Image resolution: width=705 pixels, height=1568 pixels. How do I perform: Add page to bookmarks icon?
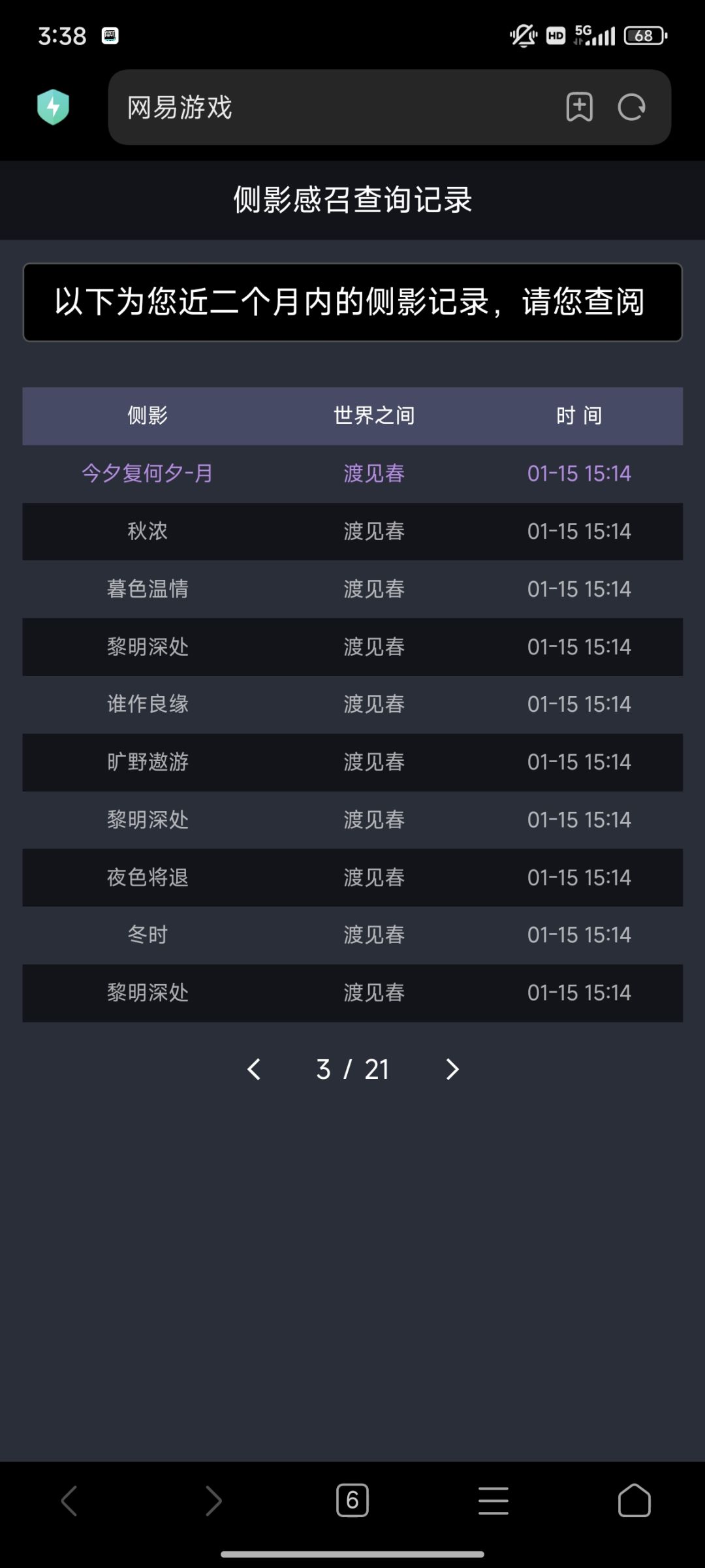[579, 107]
